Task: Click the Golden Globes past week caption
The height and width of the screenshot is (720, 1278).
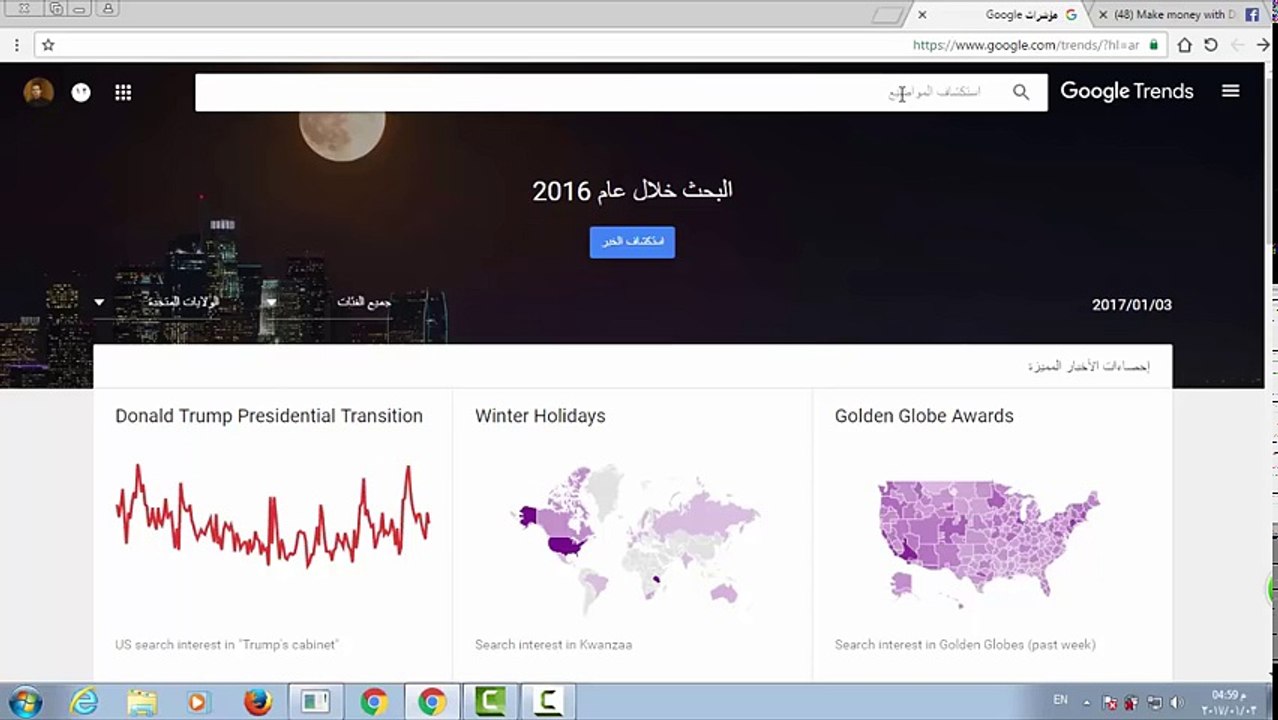Action: (965, 645)
